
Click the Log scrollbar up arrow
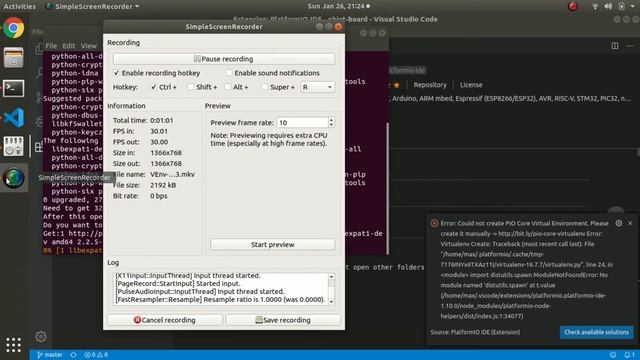point(331,276)
